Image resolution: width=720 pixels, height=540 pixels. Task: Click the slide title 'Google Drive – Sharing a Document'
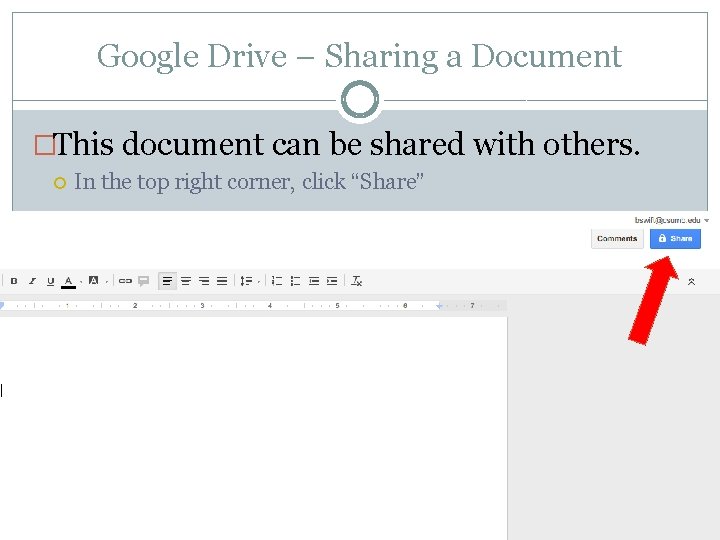click(x=359, y=56)
